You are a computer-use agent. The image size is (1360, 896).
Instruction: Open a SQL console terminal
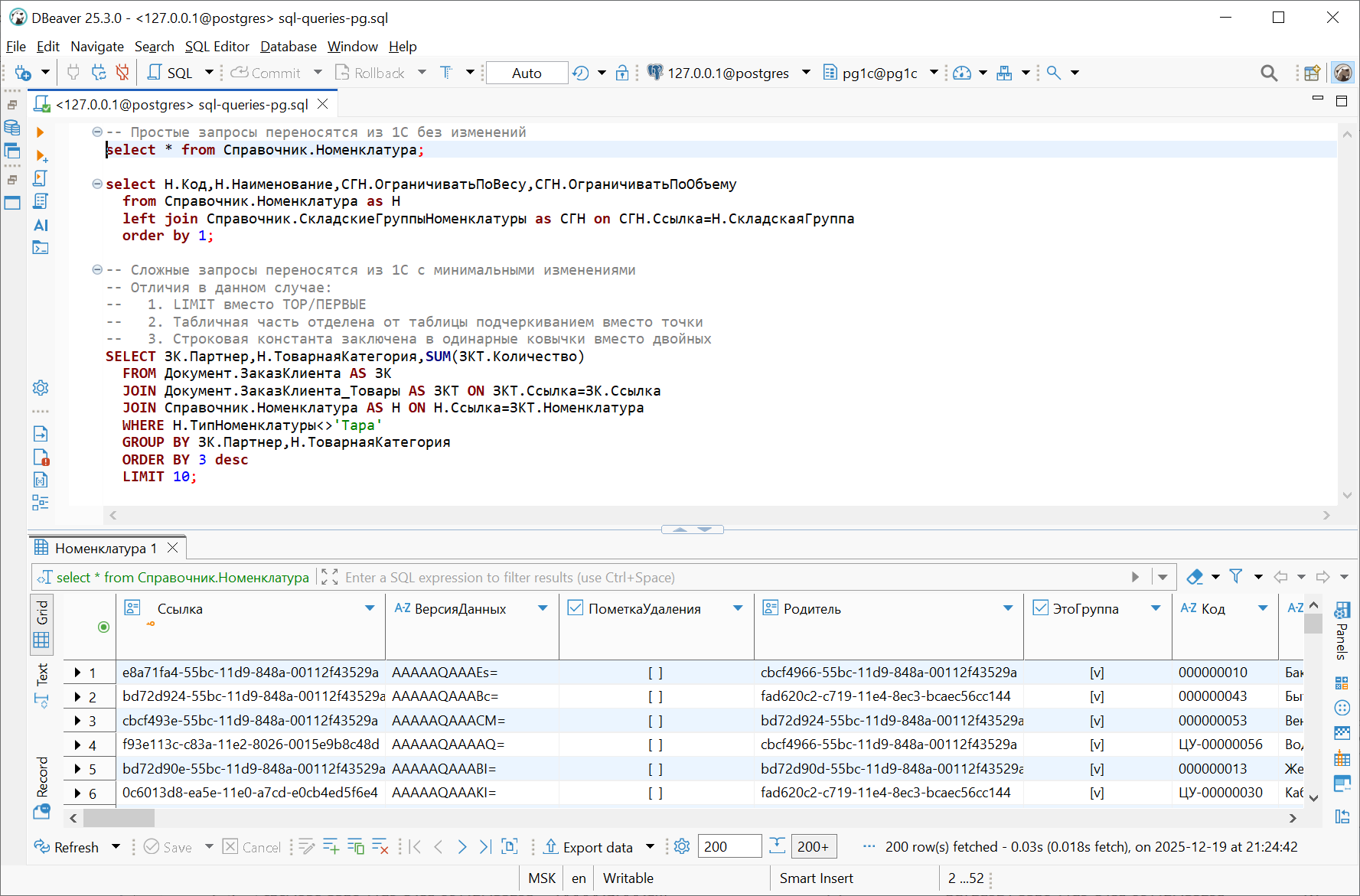41,247
